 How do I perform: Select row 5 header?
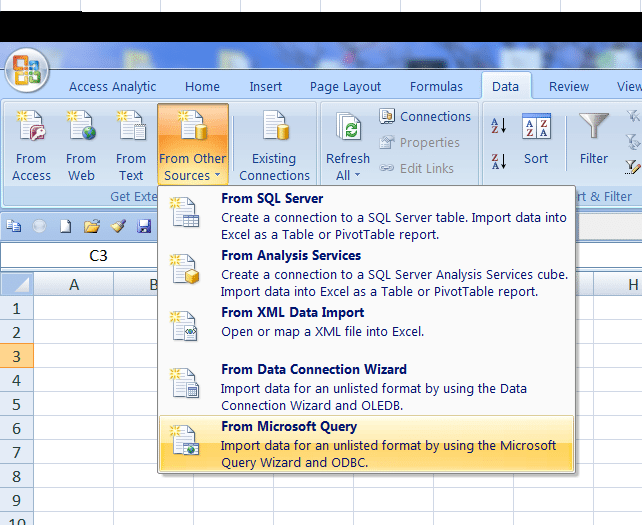click(x=16, y=404)
